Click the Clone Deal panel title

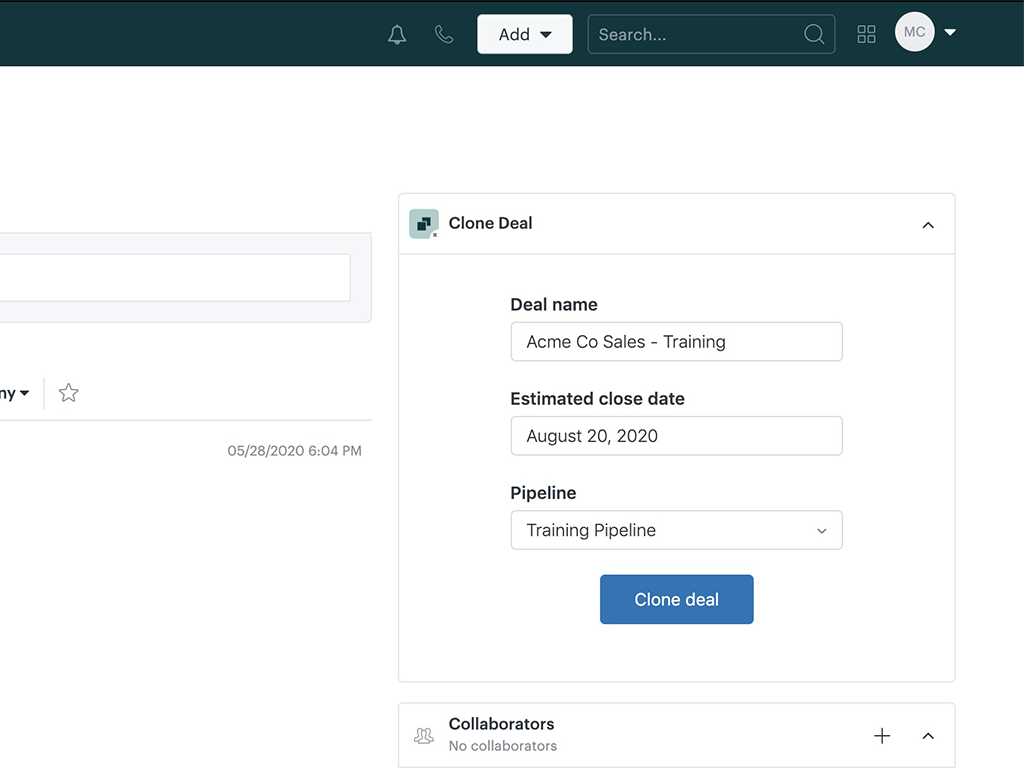490,223
